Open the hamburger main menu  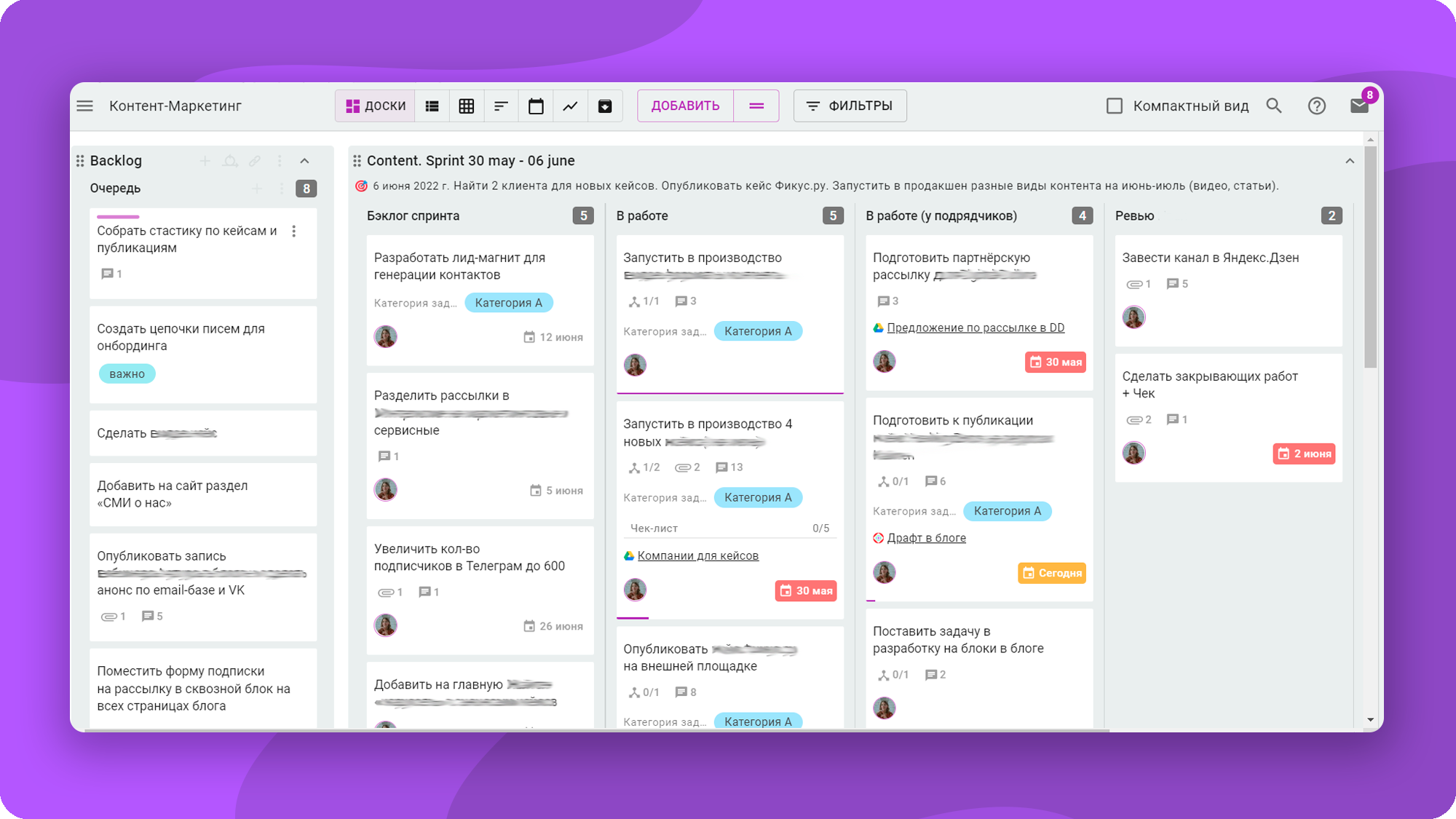[84, 106]
